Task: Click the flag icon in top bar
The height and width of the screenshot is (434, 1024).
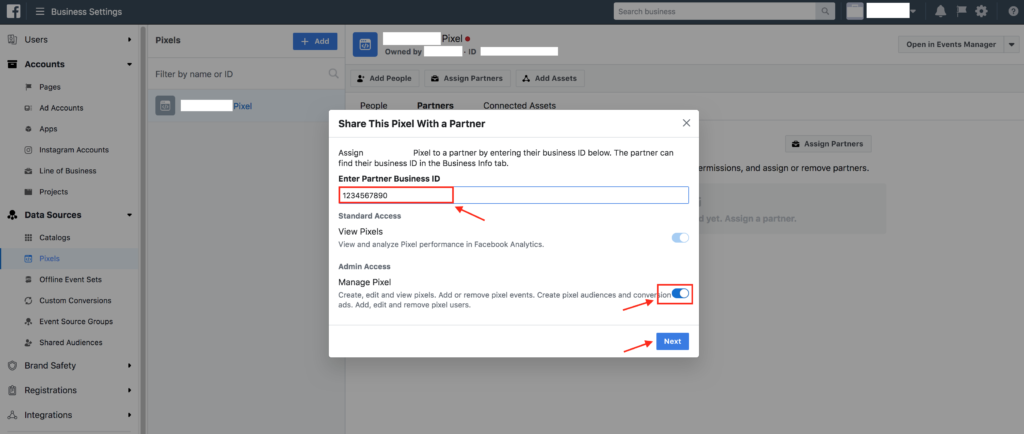Action: [x=961, y=11]
